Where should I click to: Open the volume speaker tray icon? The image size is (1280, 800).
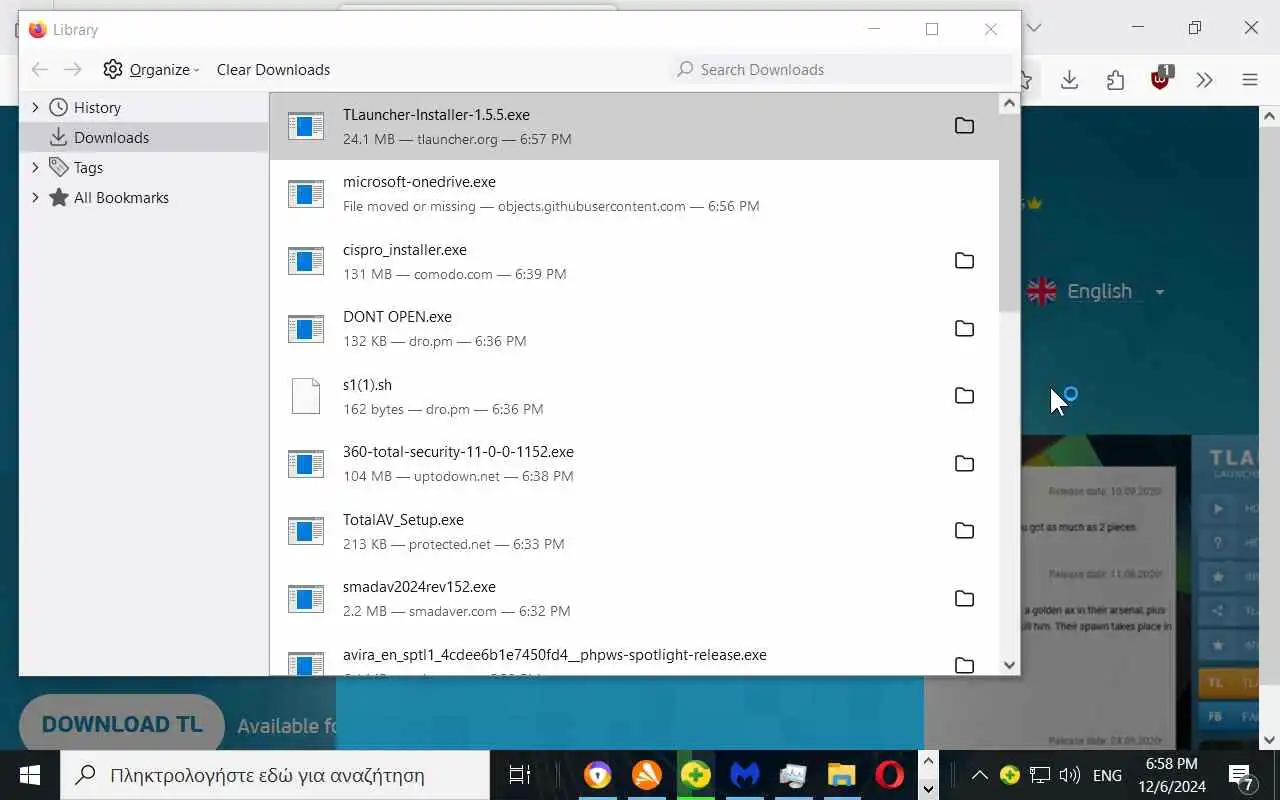(1069, 775)
